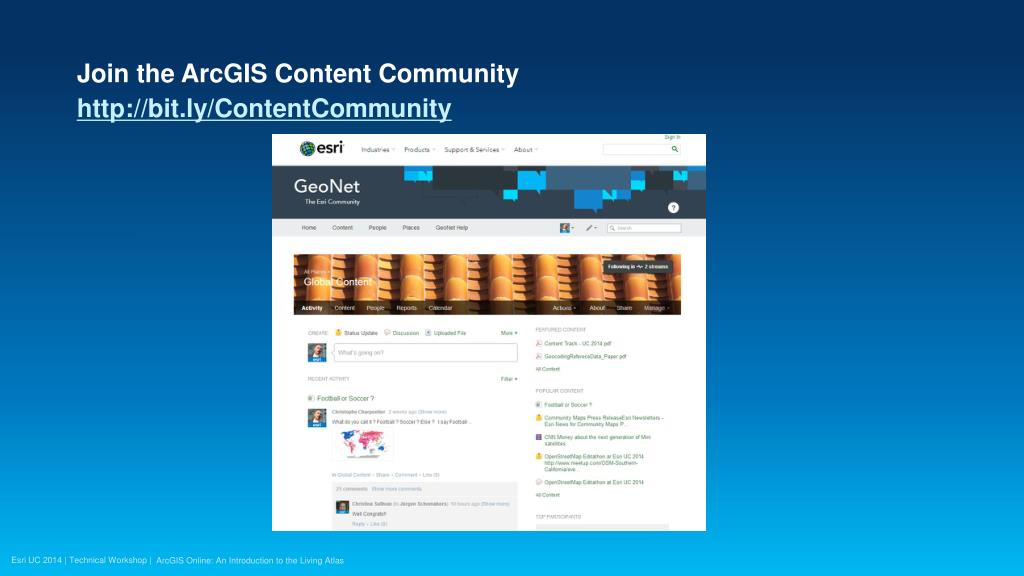Click the Following in 2 streams button
This screenshot has width=1024, height=576.
638,266
